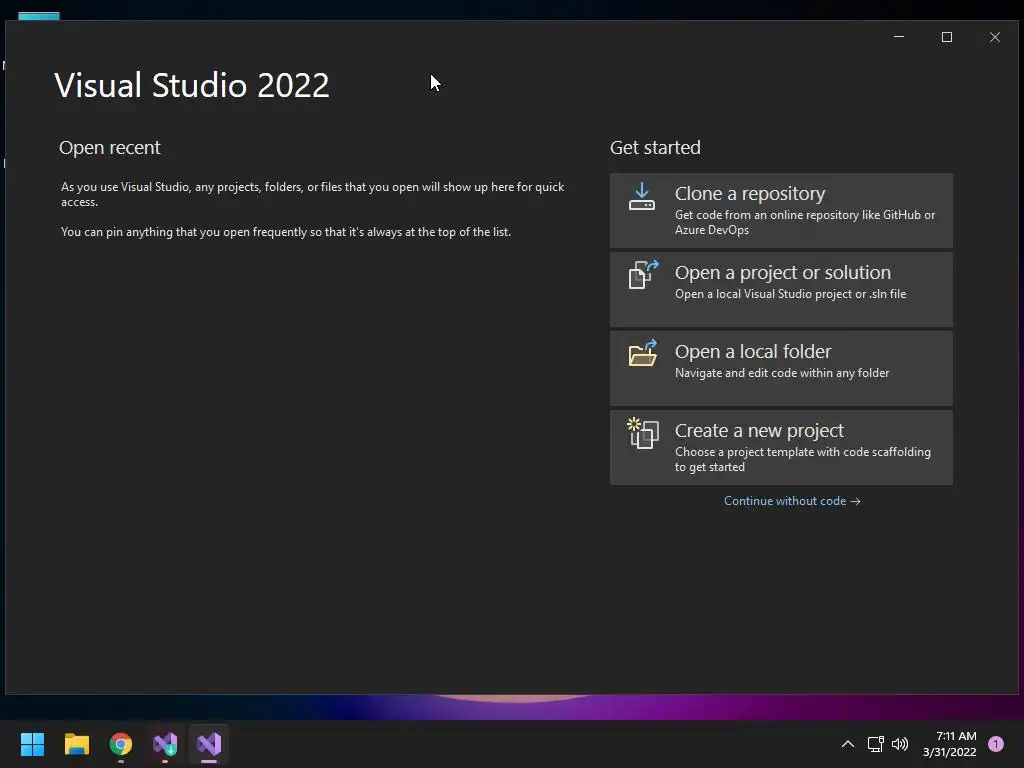Open the Windows Start menu

tap(33, 744)
